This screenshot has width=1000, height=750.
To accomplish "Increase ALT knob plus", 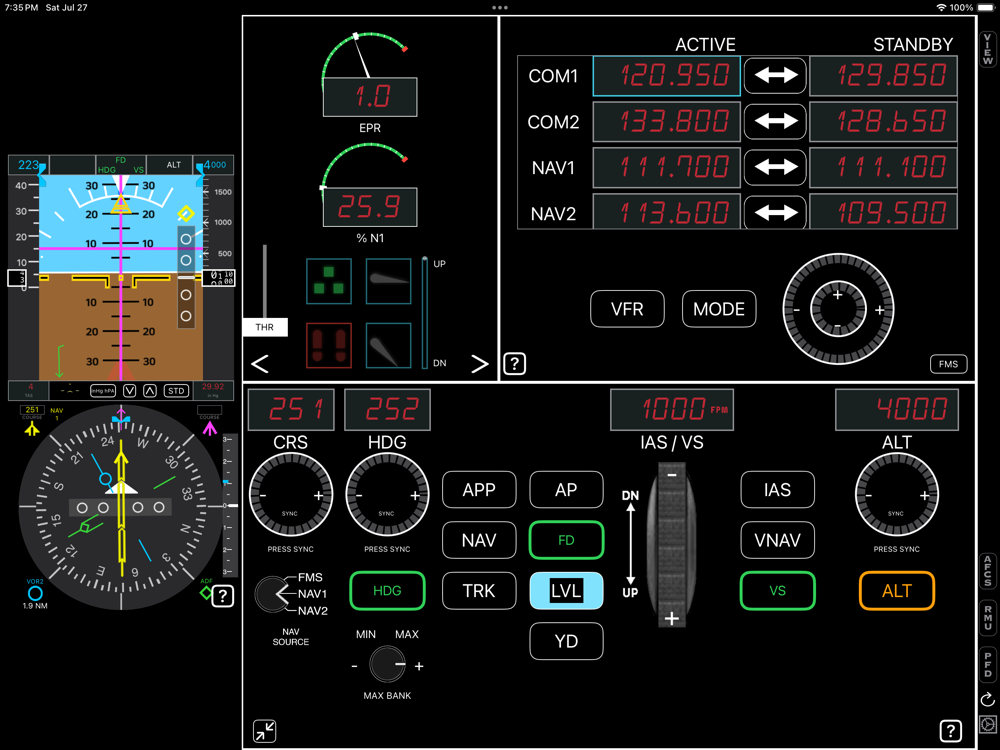I will (x=924, y=496).
